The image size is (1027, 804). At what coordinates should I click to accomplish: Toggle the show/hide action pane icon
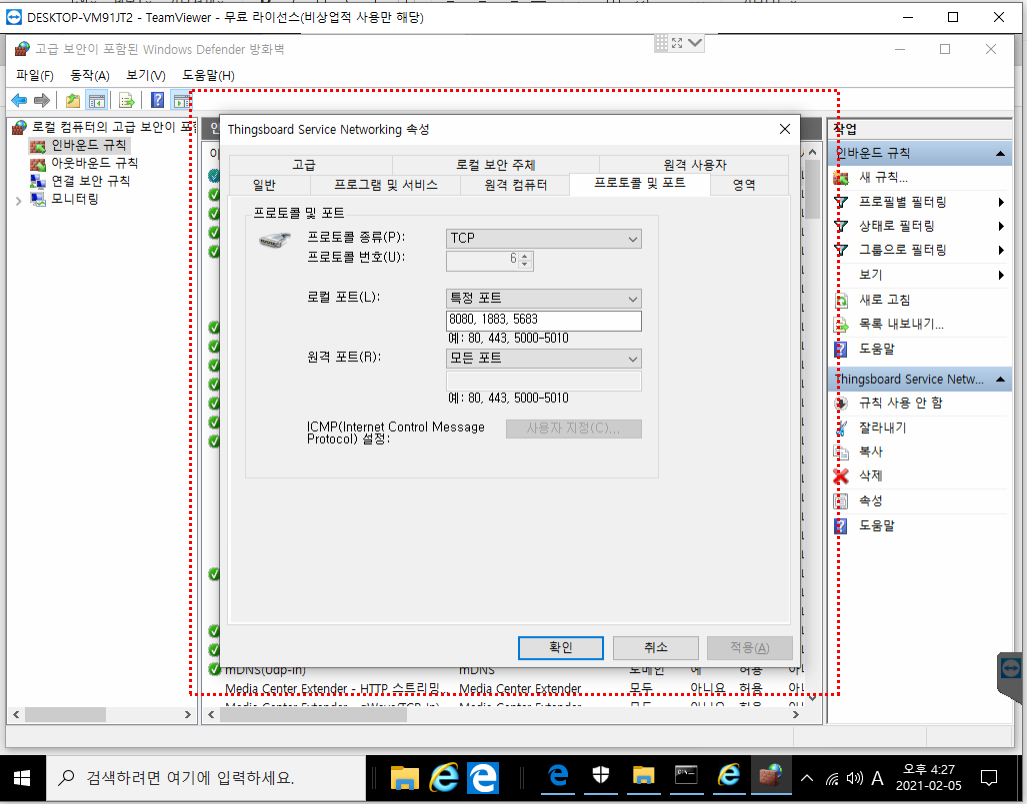click(x=180, y=100)
